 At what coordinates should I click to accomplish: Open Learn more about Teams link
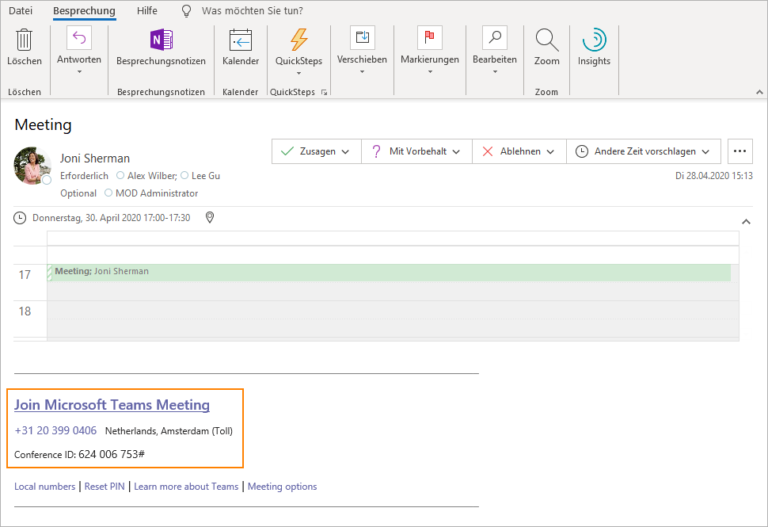[186, 486]
